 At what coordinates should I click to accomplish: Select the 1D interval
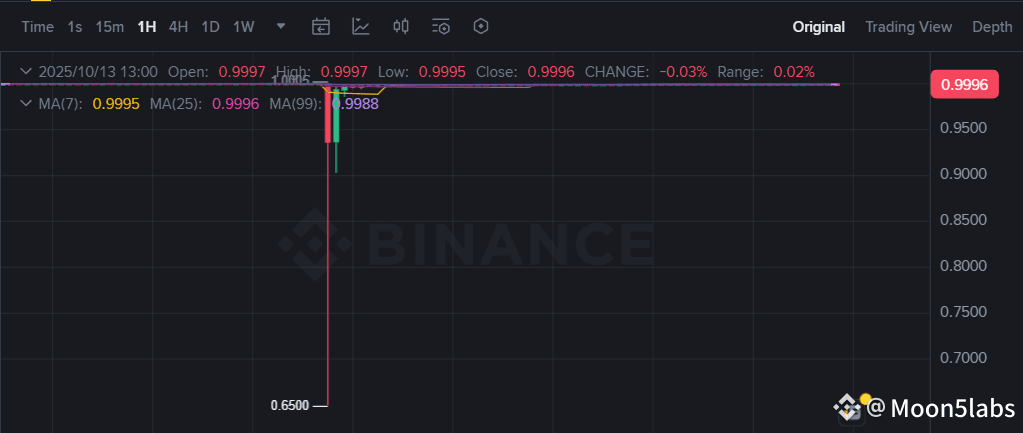coord(210,27)
